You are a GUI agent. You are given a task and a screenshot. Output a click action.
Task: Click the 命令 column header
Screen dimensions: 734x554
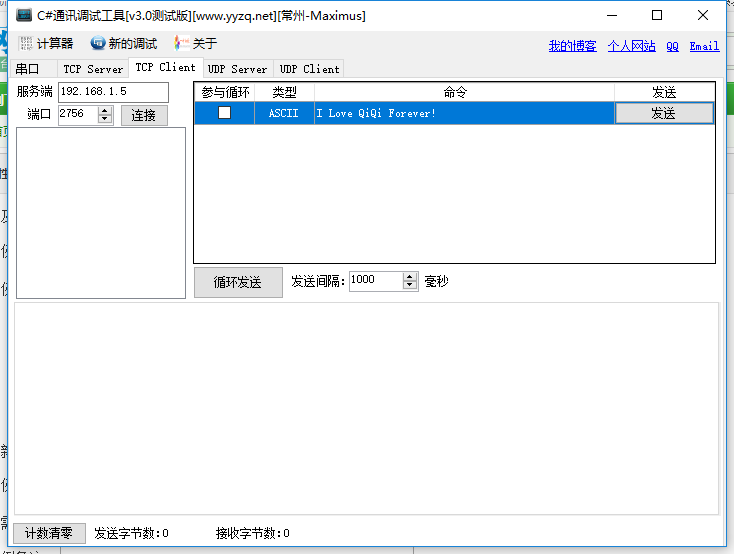pyautogui.click(x=464, y=92)
